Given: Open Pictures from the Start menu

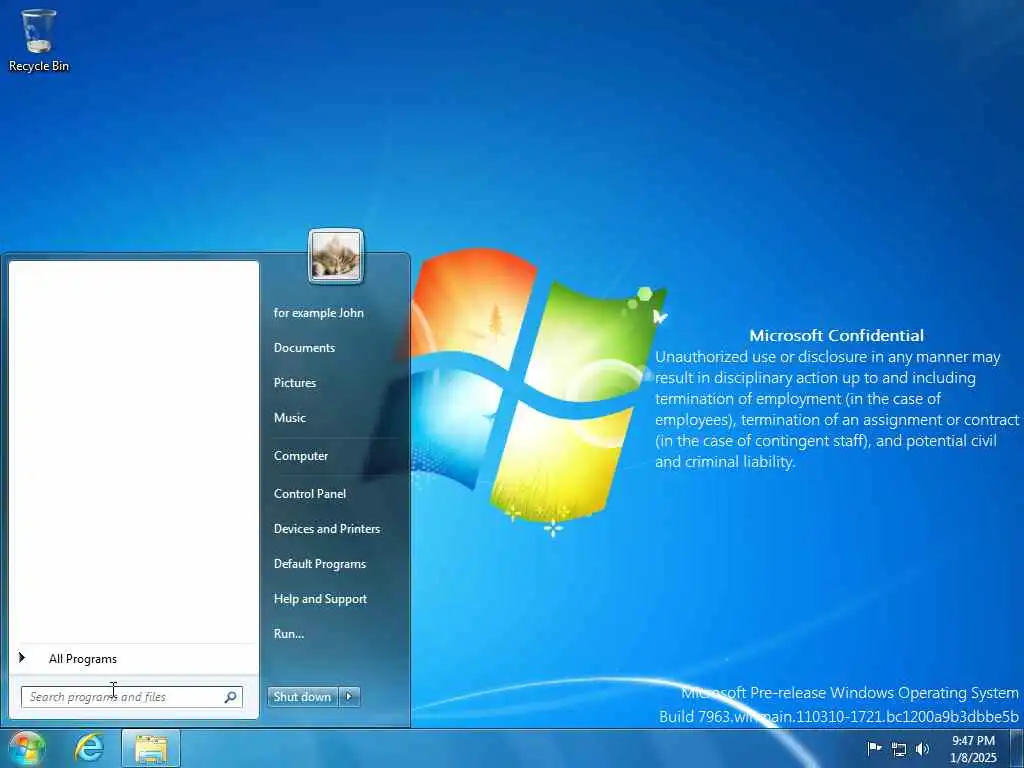Looking at the screenshot, I should [295, 383].
